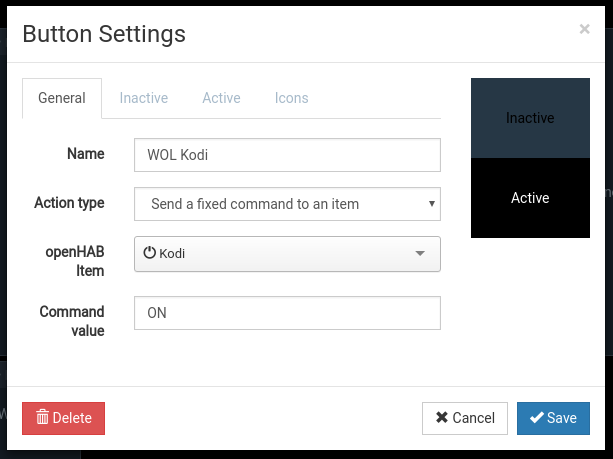Click the black Active color preview box
The image size is (613, 459).
click(x=530, y=198)
